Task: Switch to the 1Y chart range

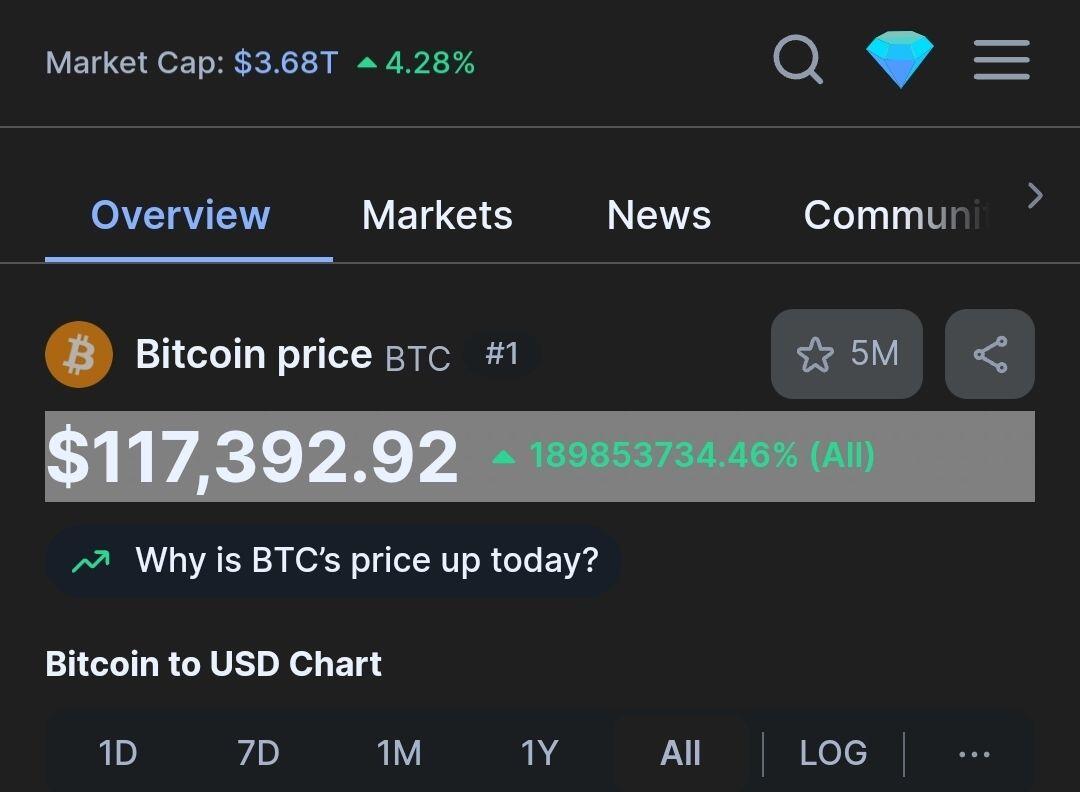Action: click(x=539, y=753)
